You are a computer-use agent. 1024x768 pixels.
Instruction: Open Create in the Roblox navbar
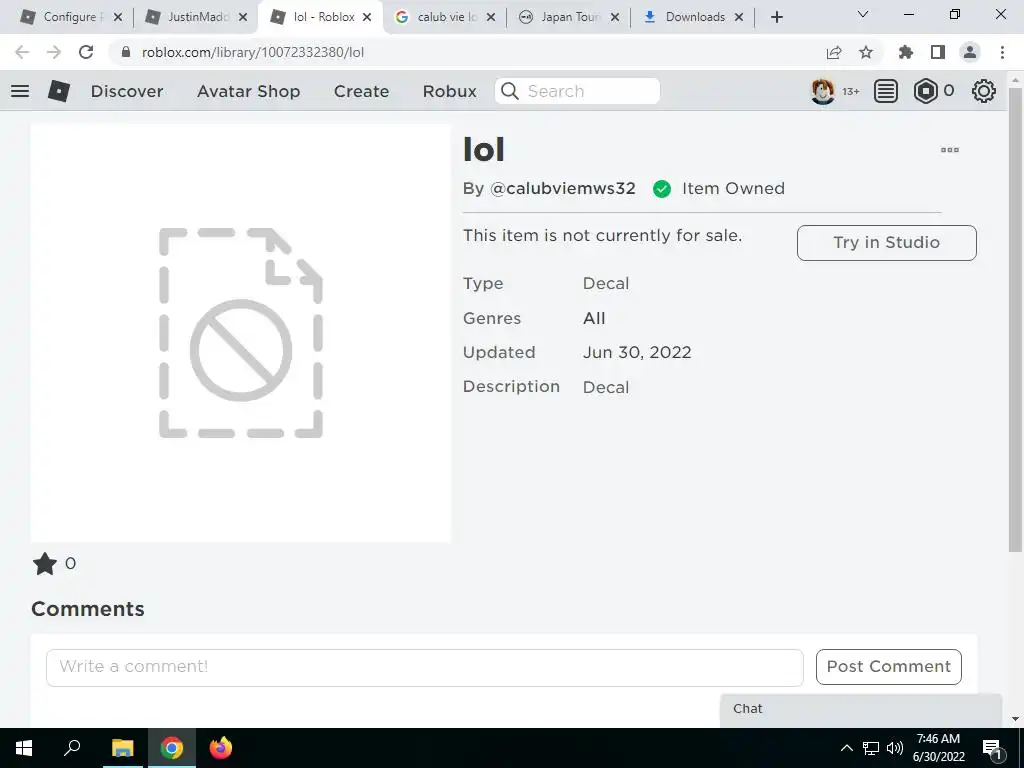tap(361, 91)
